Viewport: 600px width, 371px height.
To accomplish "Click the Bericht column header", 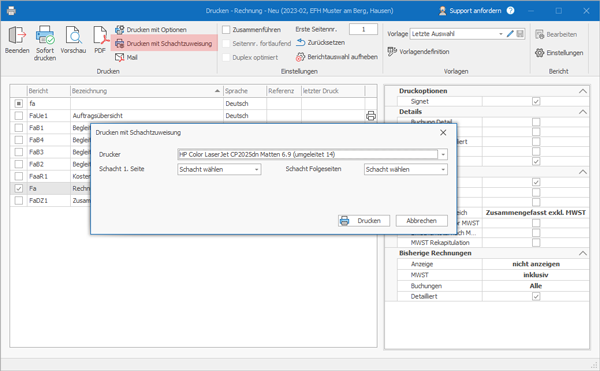I will (x=49, y=91).
